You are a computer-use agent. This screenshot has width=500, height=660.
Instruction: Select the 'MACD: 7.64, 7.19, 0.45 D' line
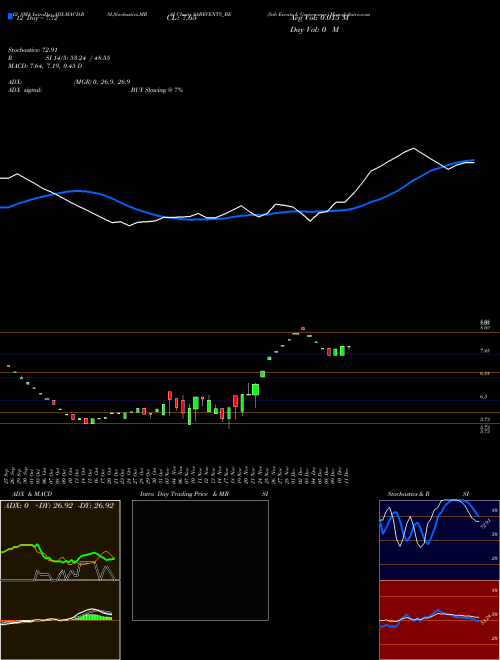[45, 66]
